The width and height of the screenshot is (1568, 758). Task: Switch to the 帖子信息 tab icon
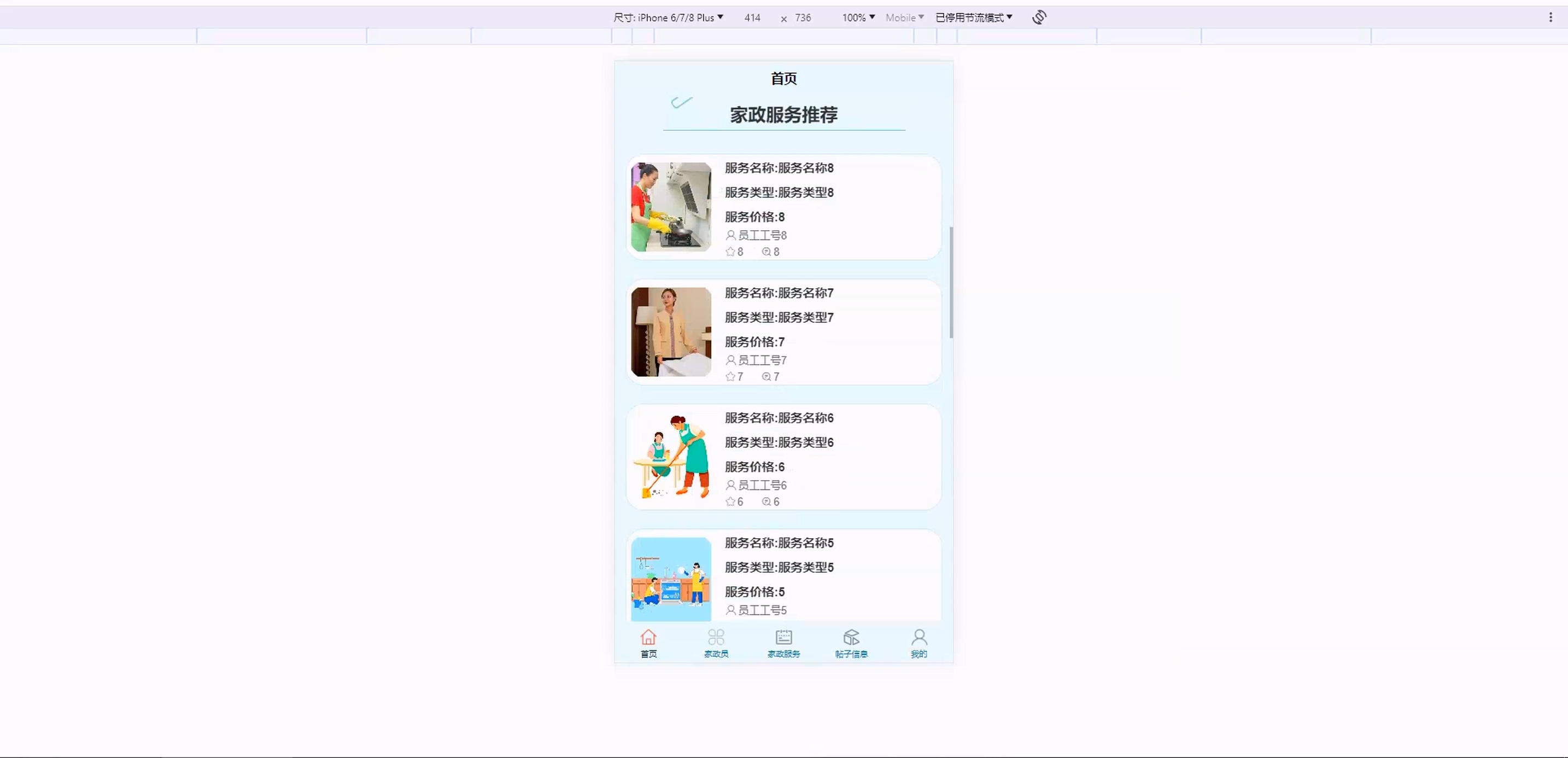[851, 638]
